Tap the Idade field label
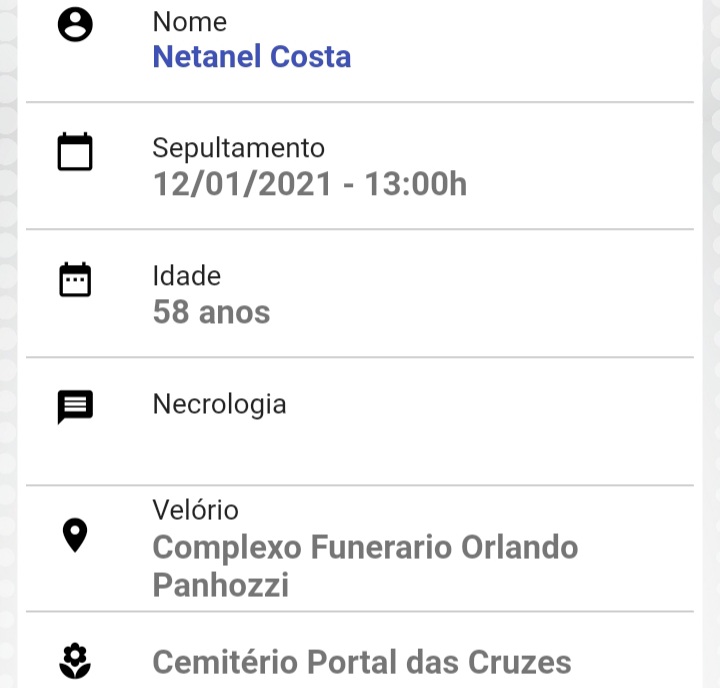This screenshot has height=688, width=720. pyautogui.click(x=186, y=276)
